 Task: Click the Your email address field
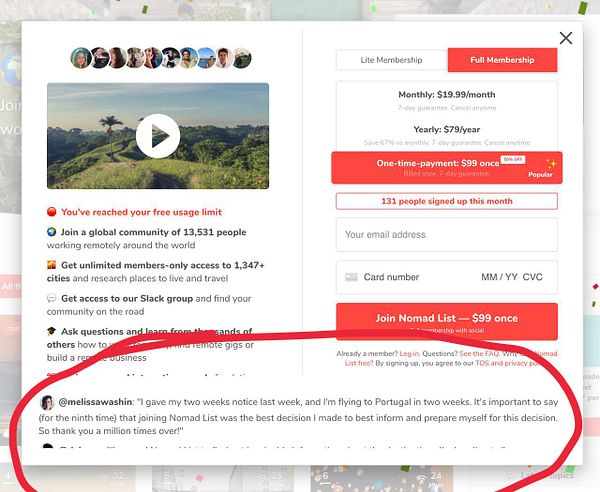coord(447,235)
